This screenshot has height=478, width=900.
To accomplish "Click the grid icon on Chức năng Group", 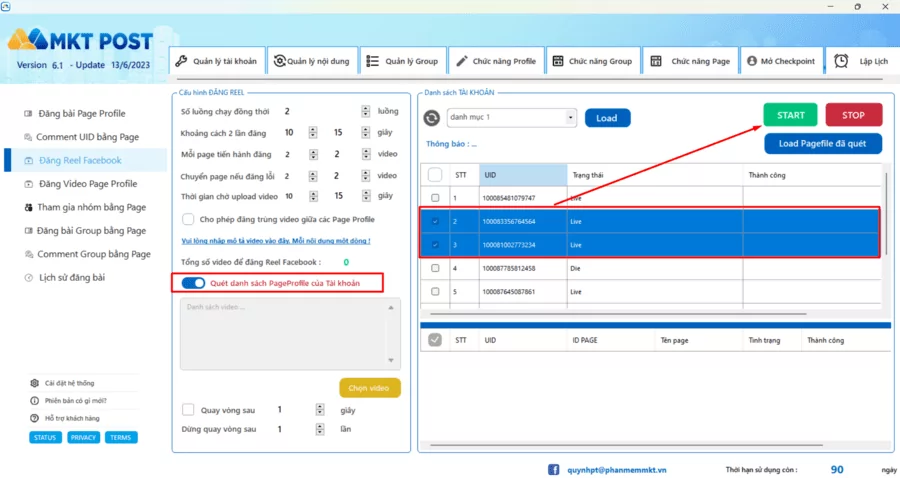I will pos(558,61).
